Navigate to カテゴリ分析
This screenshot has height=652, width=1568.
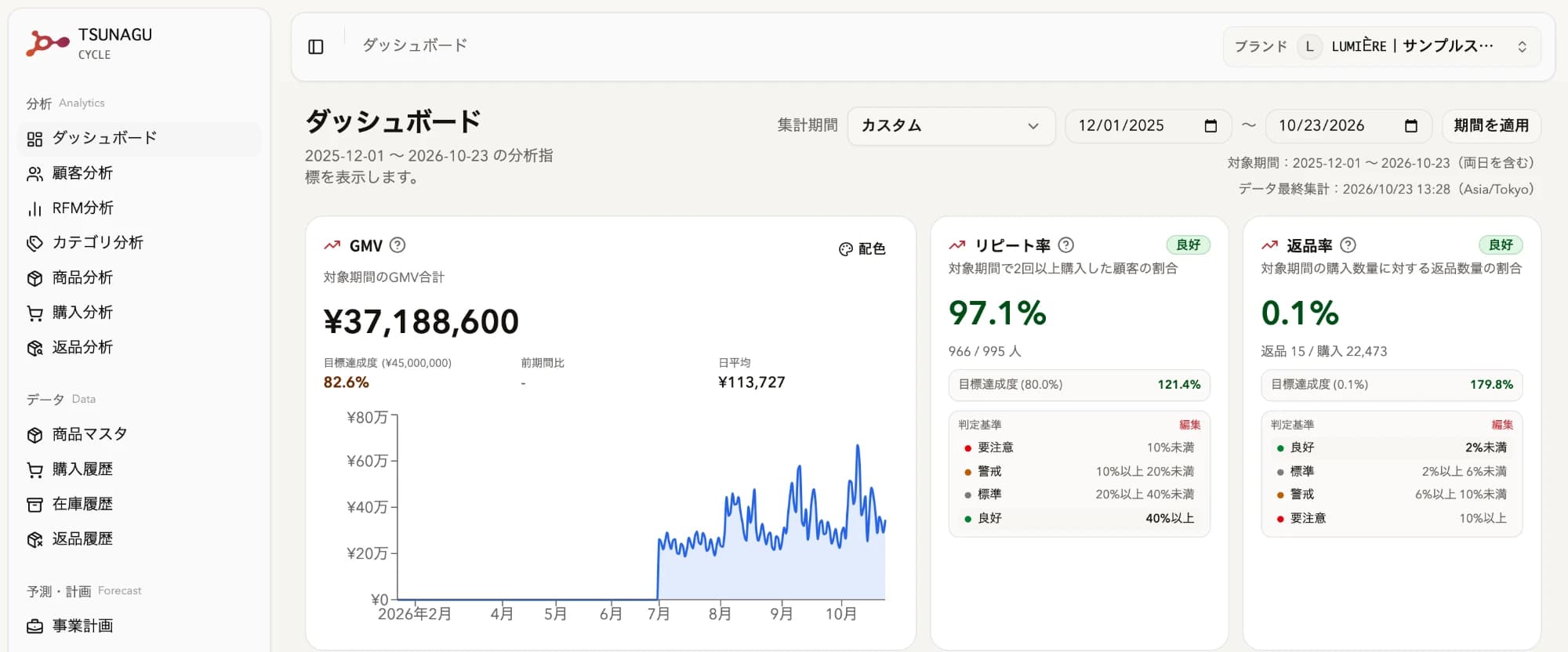[140, 243]
